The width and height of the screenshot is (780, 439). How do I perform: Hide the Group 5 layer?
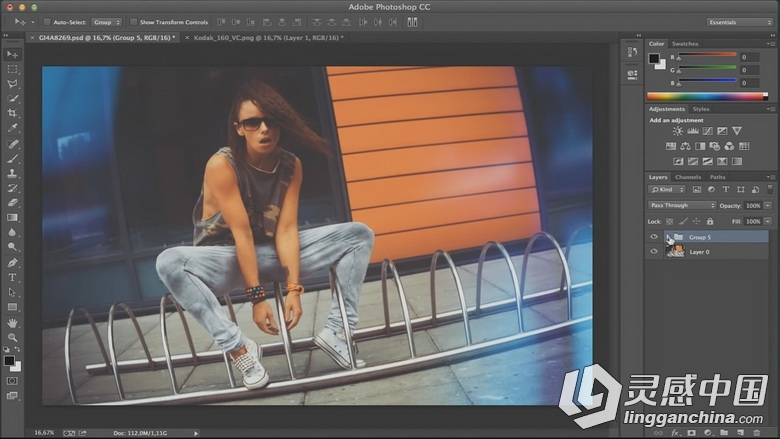coord(654,237)
